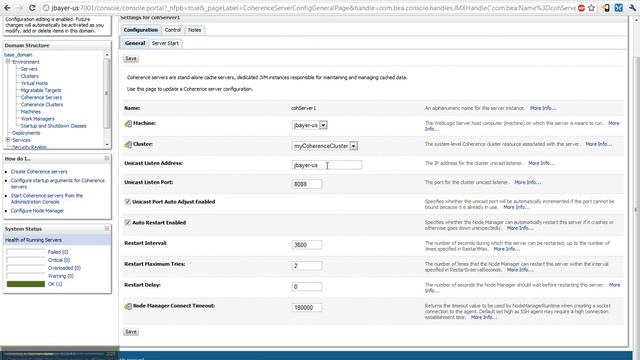Click the Warning (0) health link

(60, 276)
